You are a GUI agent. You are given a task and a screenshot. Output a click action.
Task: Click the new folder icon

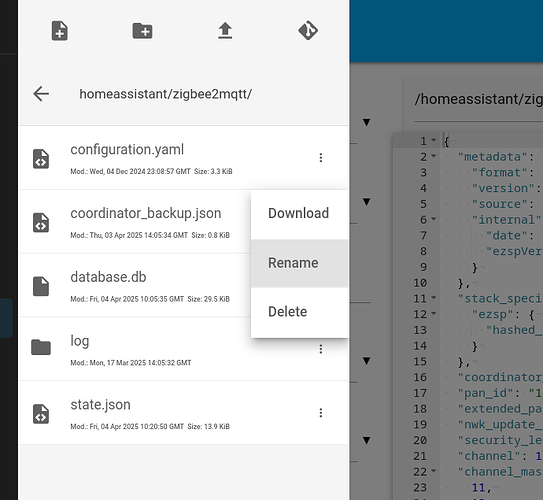(142, 31)
